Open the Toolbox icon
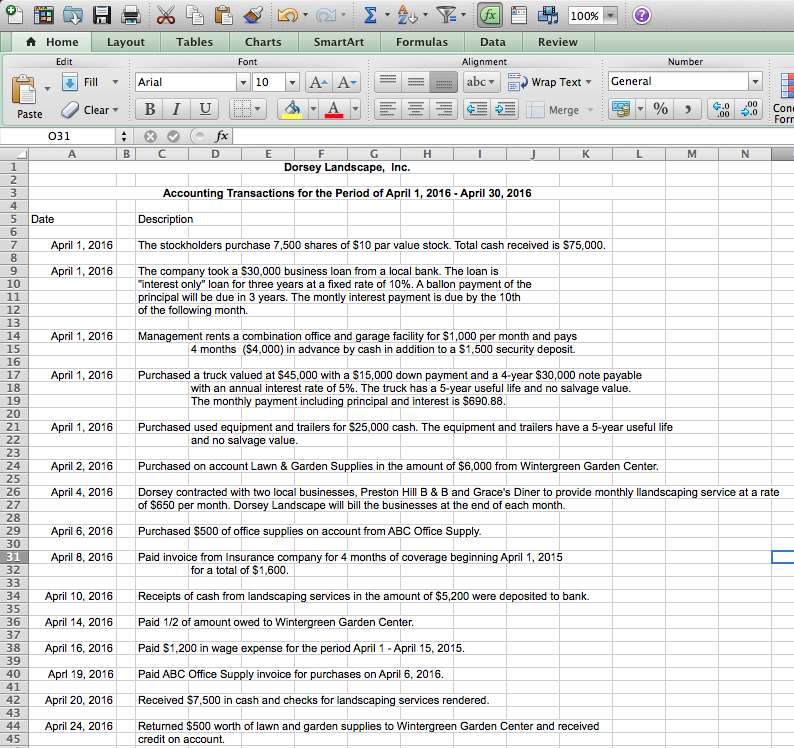This screenshot has width=794, height=748. (x=519, y=15)
